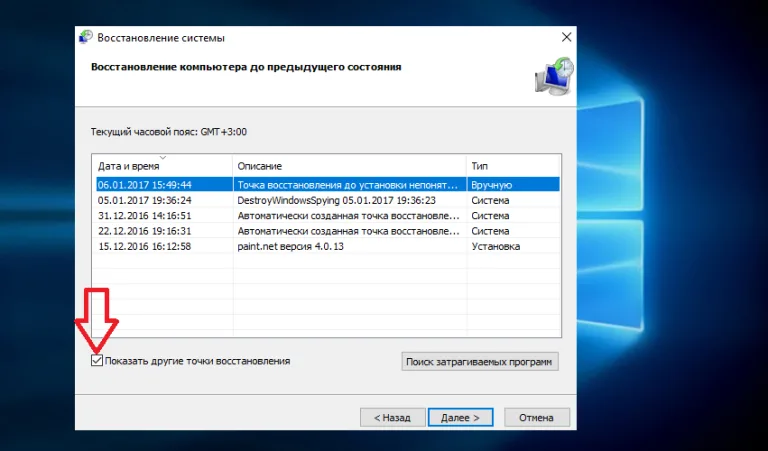The height and width of the screenshot is (451, 768).
Task: Select restore point 06.01.2017 15:49:44
Action: [328, 185]
